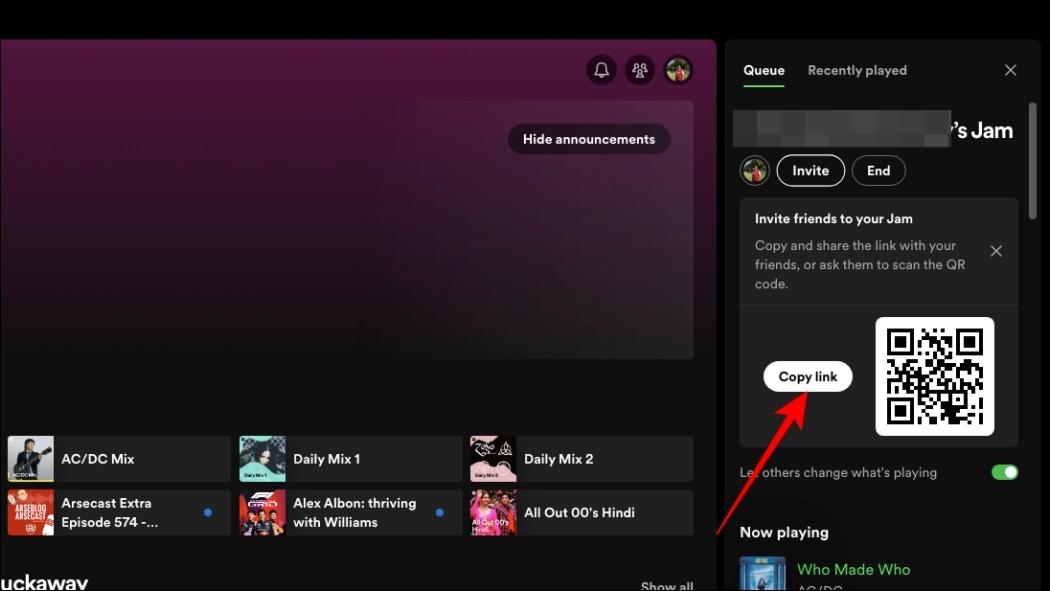
Task: Copy the Jam invite link
Action: [807, 376]
